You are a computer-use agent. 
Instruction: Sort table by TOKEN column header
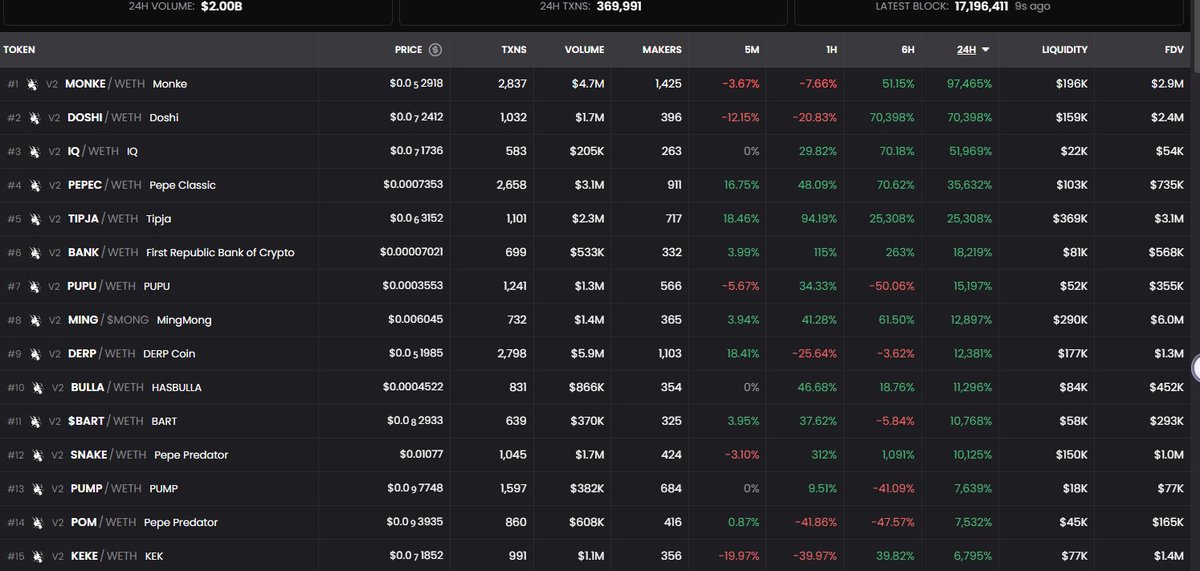(x=19, y=49)
